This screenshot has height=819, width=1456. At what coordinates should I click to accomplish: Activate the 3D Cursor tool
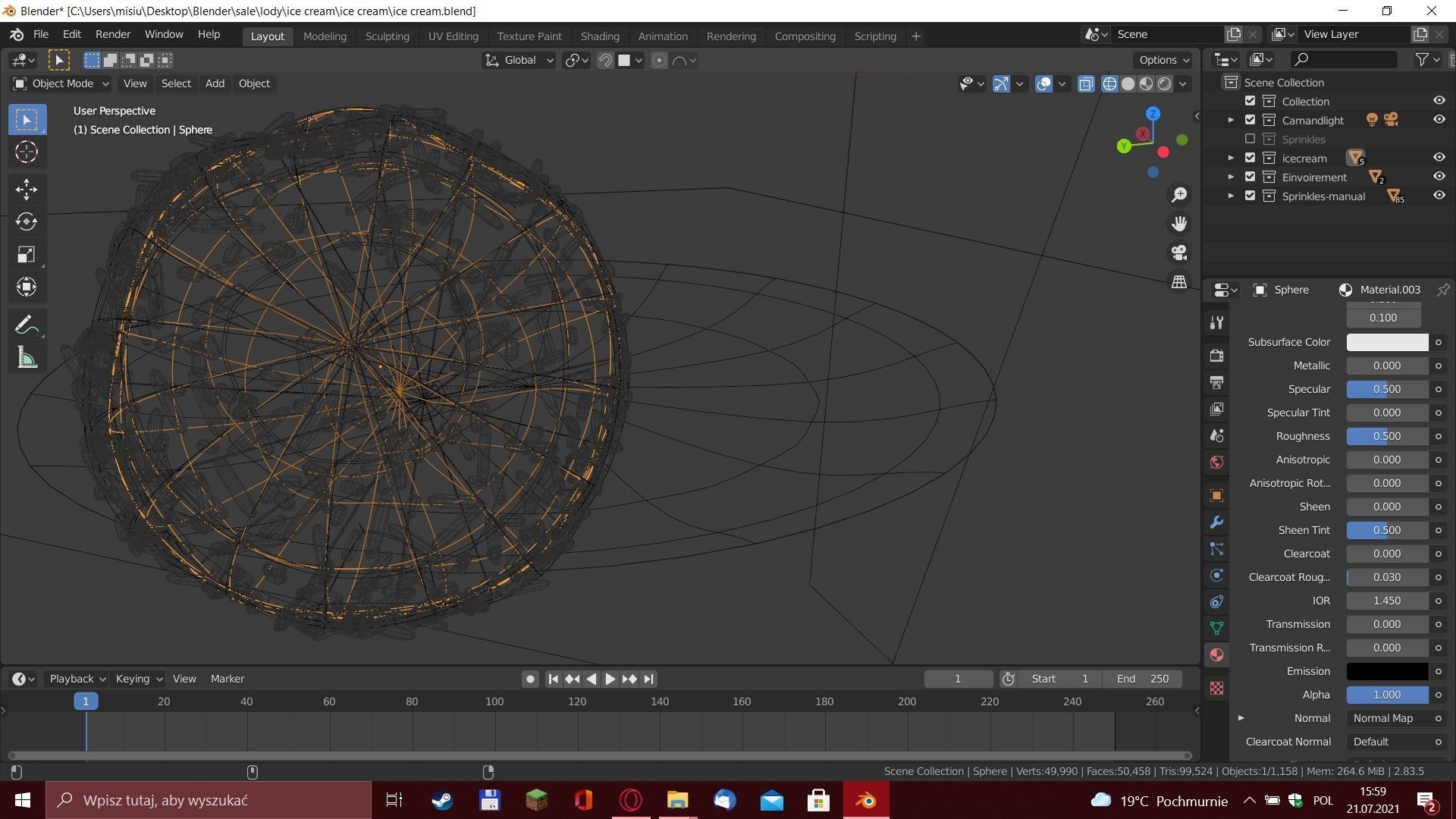pyautogui.click(x=27, y=152)
